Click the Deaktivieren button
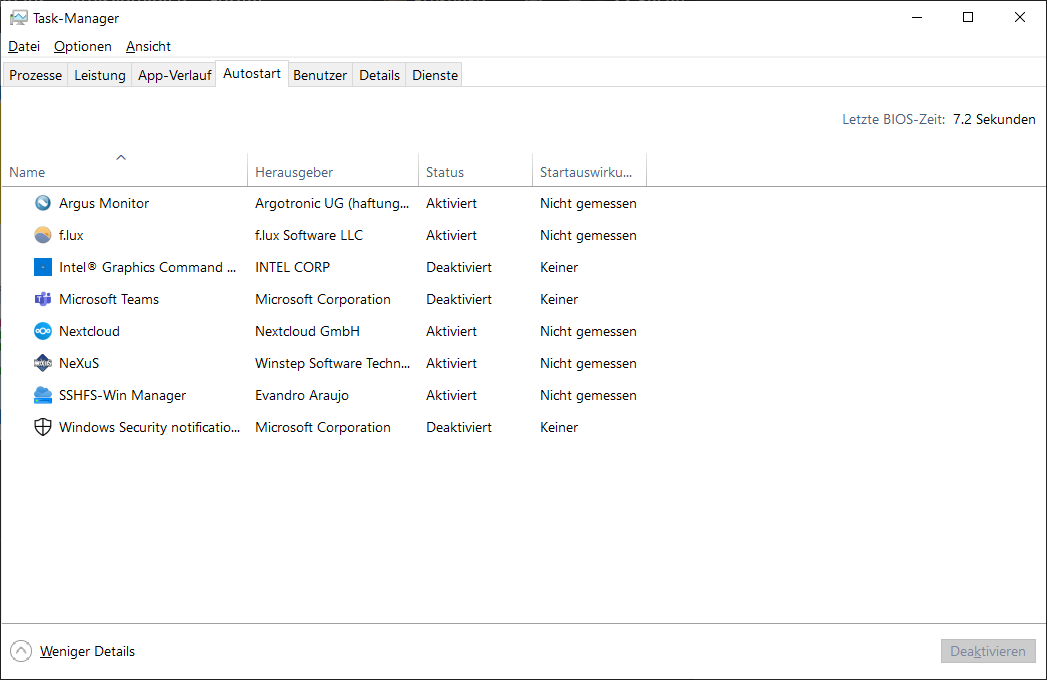The image size is (1047, 680). tap(988, 651)
